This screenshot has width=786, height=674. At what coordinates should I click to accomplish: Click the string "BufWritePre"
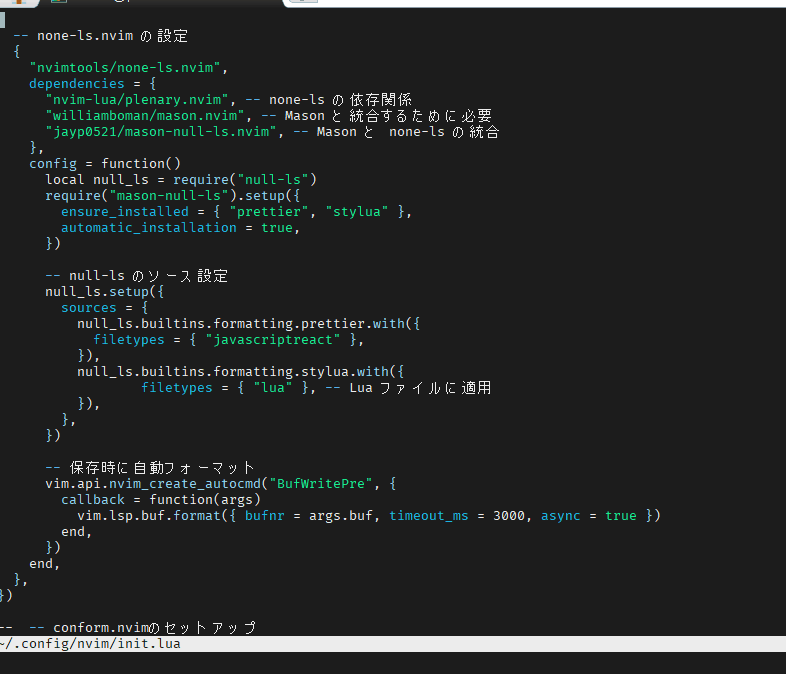click(x=321, y=484)
